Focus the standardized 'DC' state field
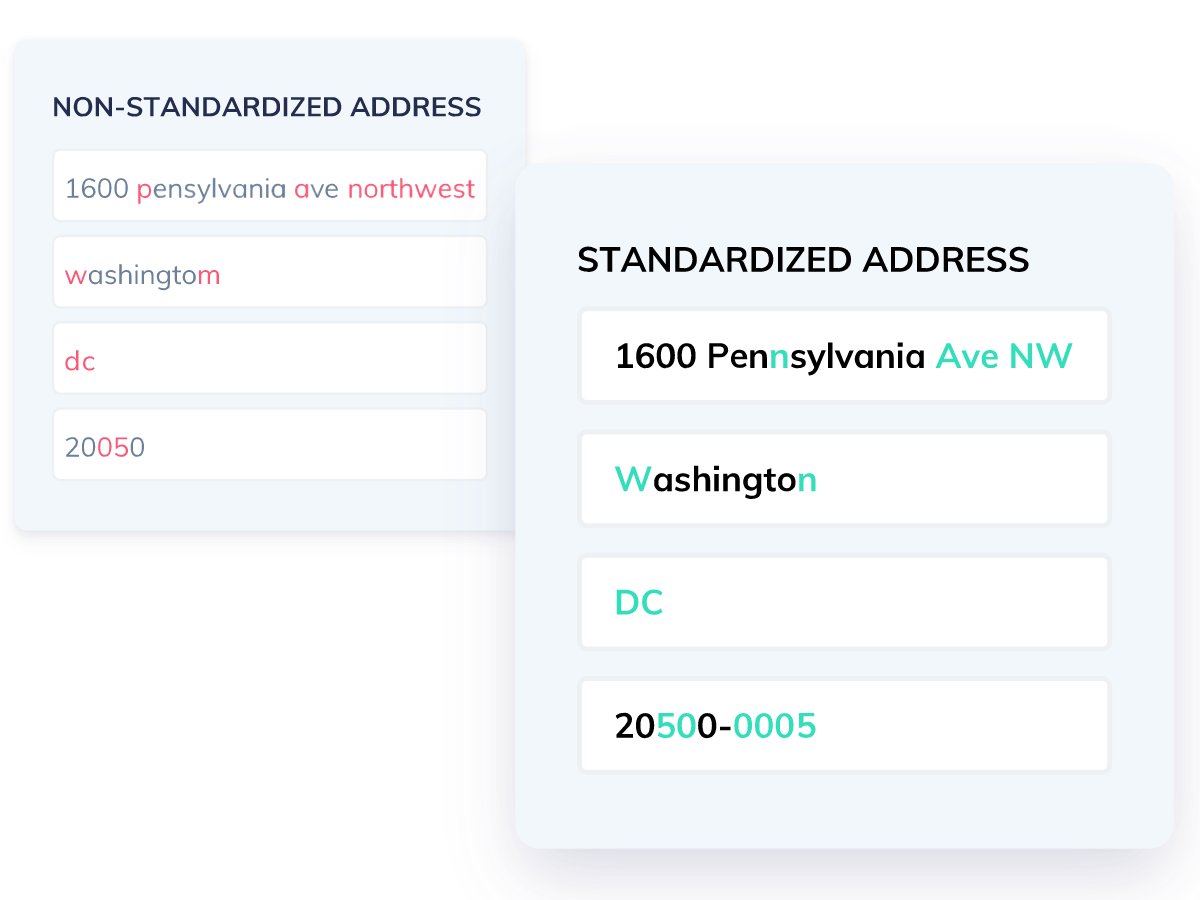Screen dimensions: 1200x900 click(845, 602)
